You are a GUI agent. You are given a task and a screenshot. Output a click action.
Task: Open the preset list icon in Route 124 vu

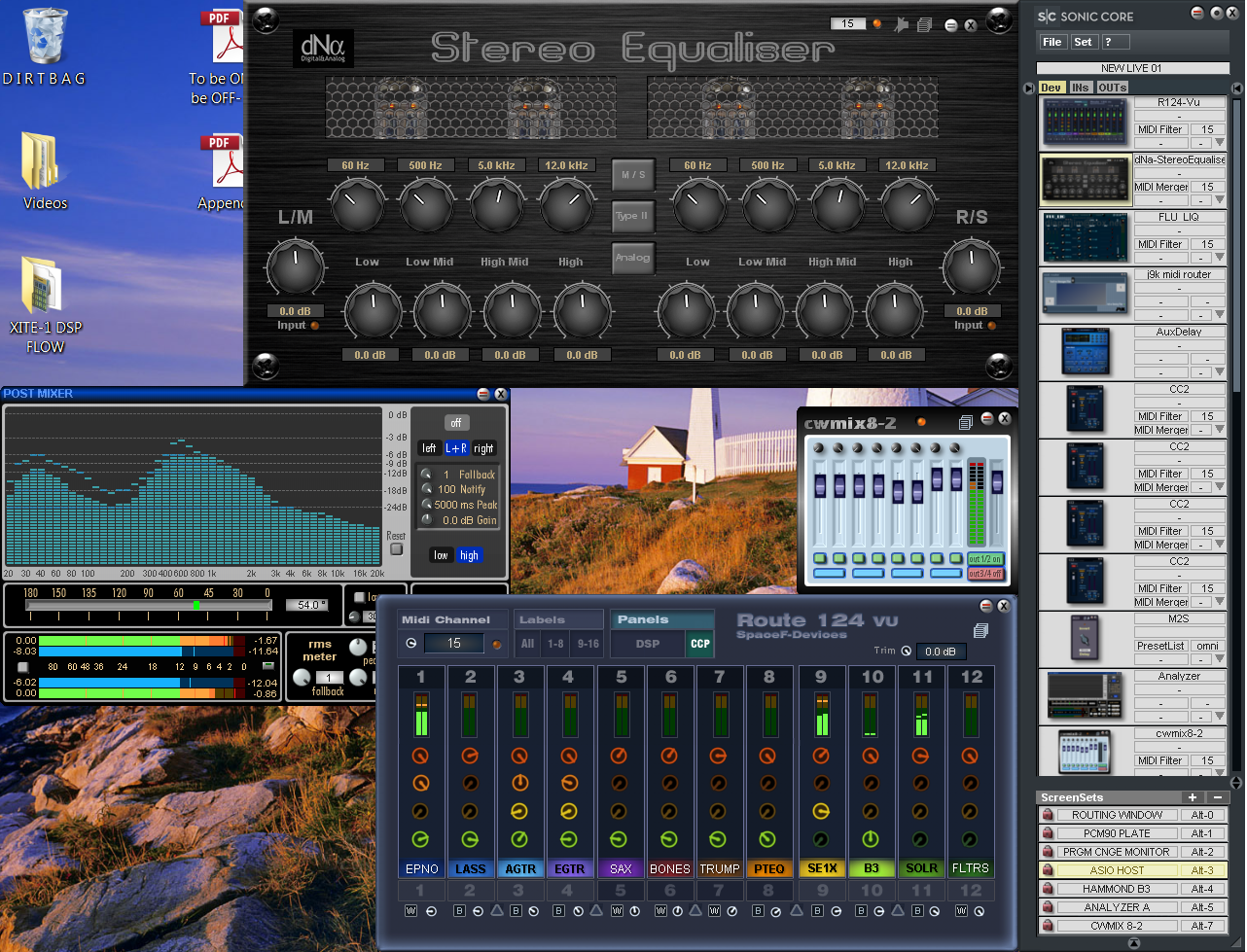click(980, 631)
